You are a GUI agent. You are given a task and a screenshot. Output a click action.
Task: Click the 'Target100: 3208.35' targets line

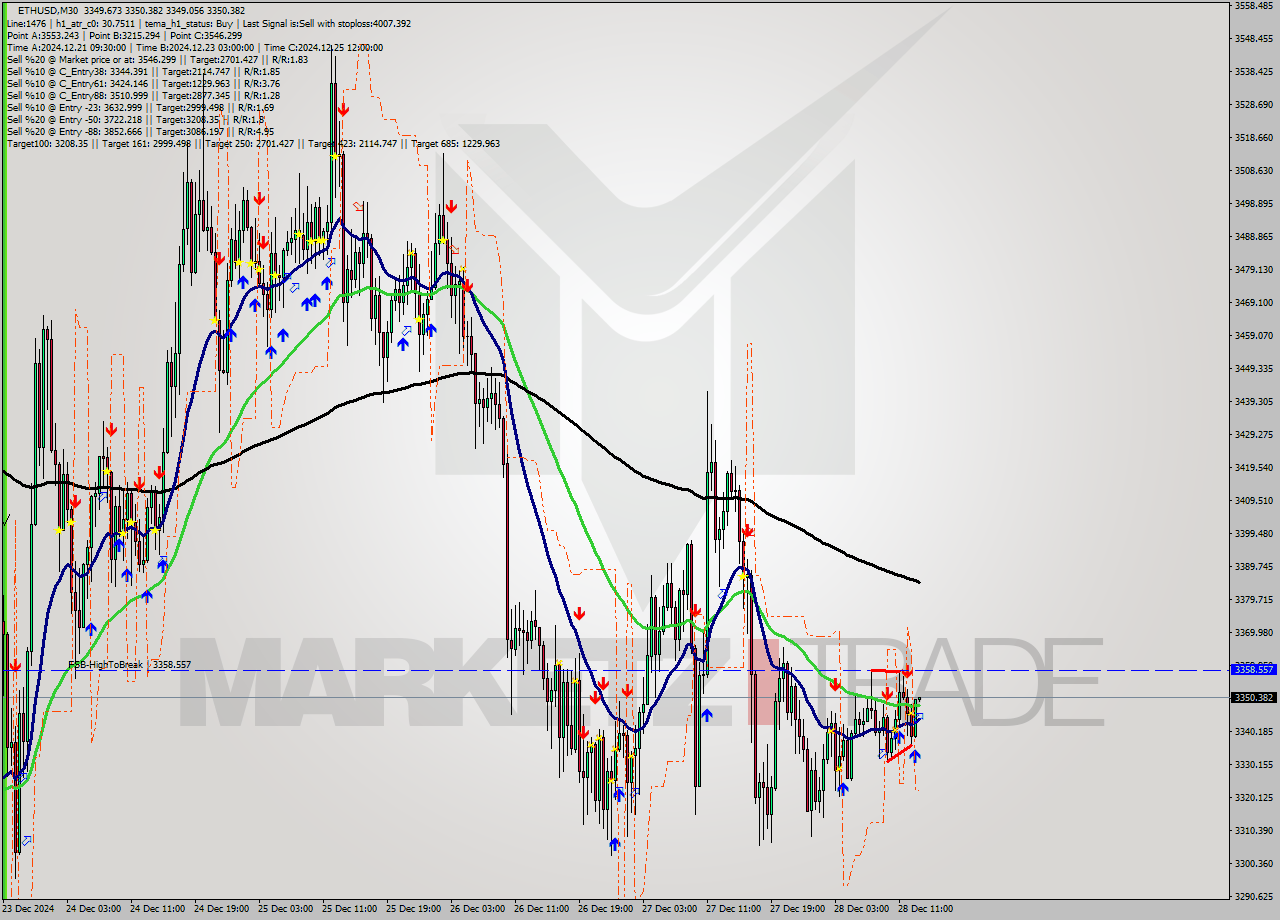(253, 143)
